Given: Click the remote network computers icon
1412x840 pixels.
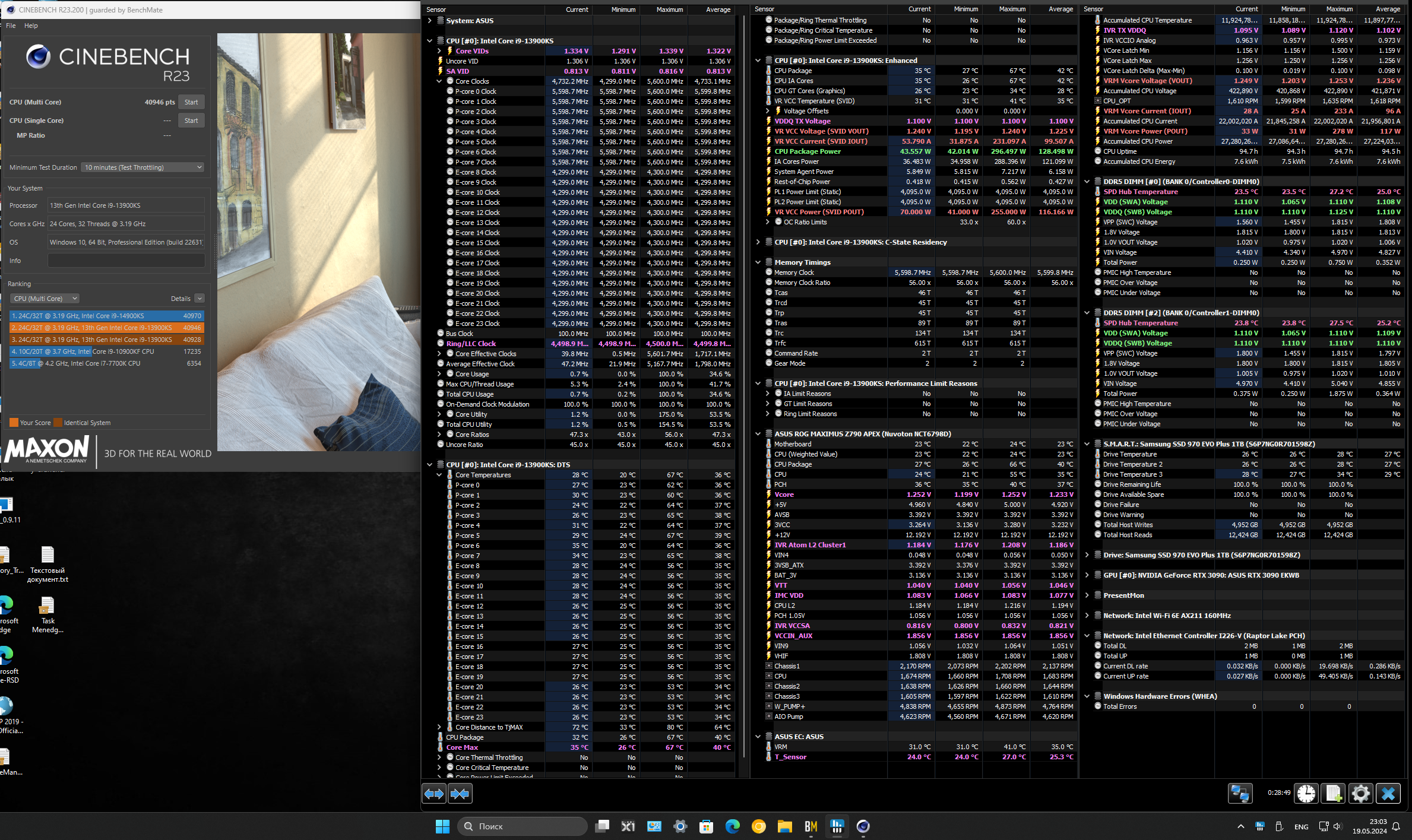Looking at the screenshot, I should click(x=1240, y=794).
